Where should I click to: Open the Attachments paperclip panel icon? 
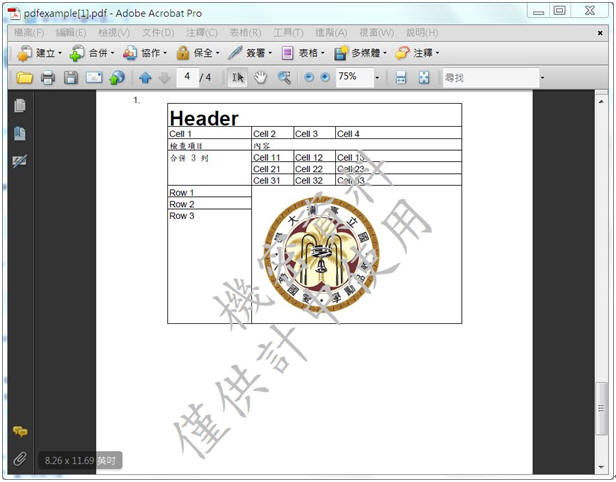(20, 458)
